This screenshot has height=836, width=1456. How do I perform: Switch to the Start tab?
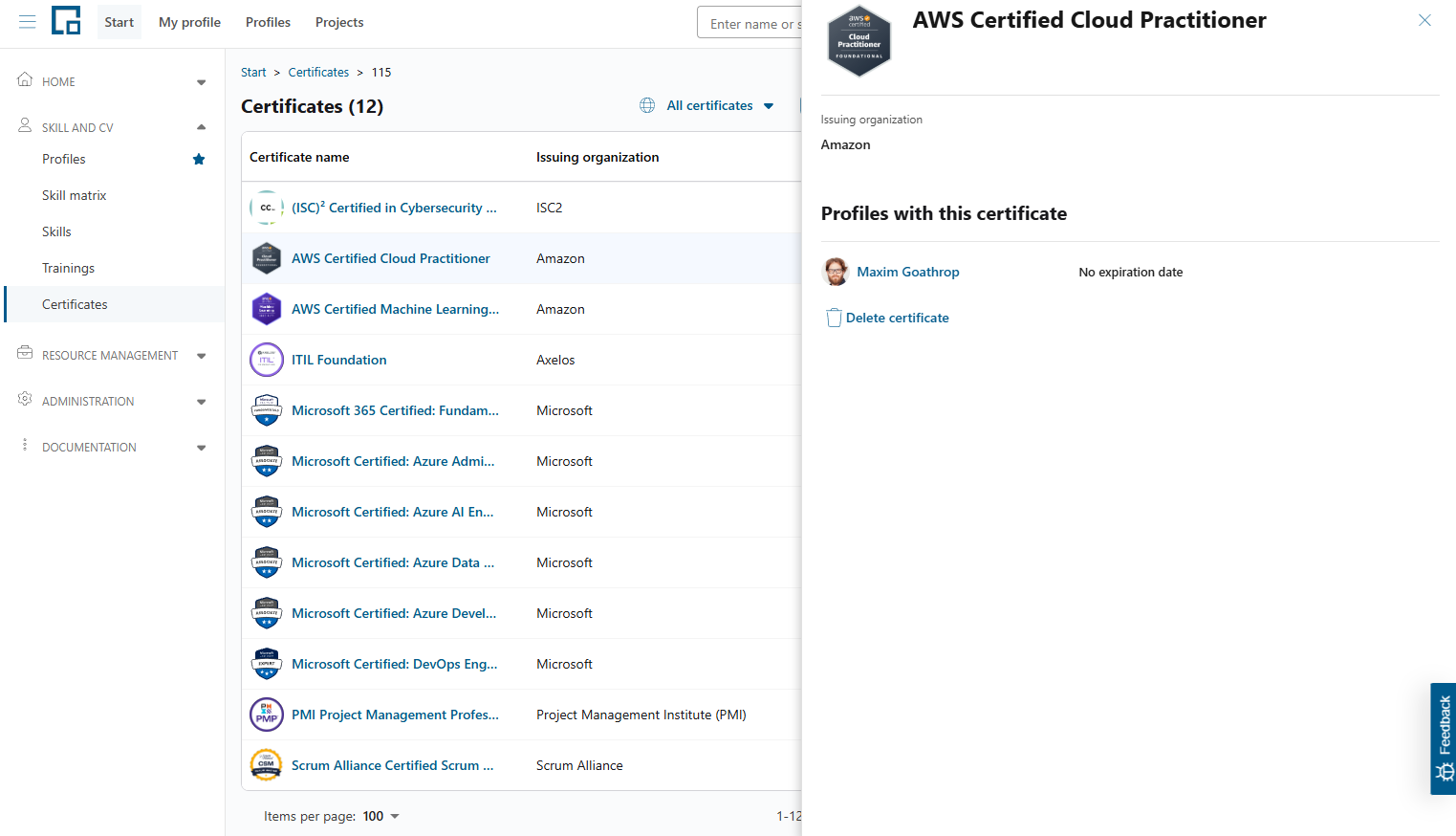coord(120,22)
